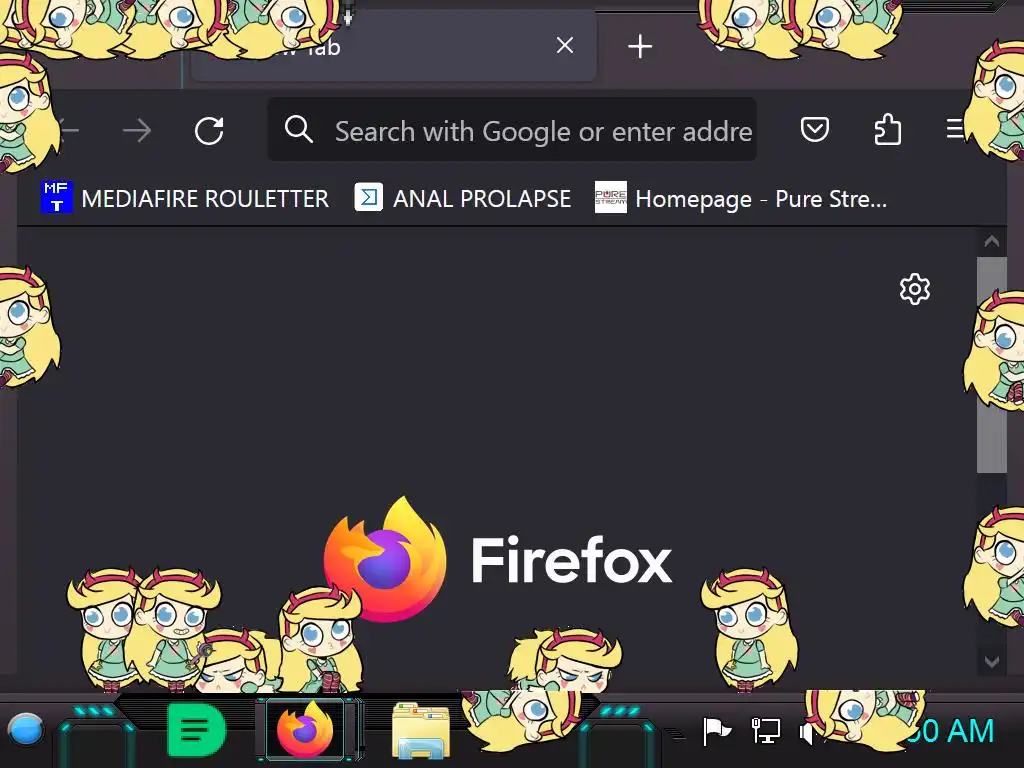Open network tray icon
This screenshot has width=1024, height=768.
(x=765, y=731)
